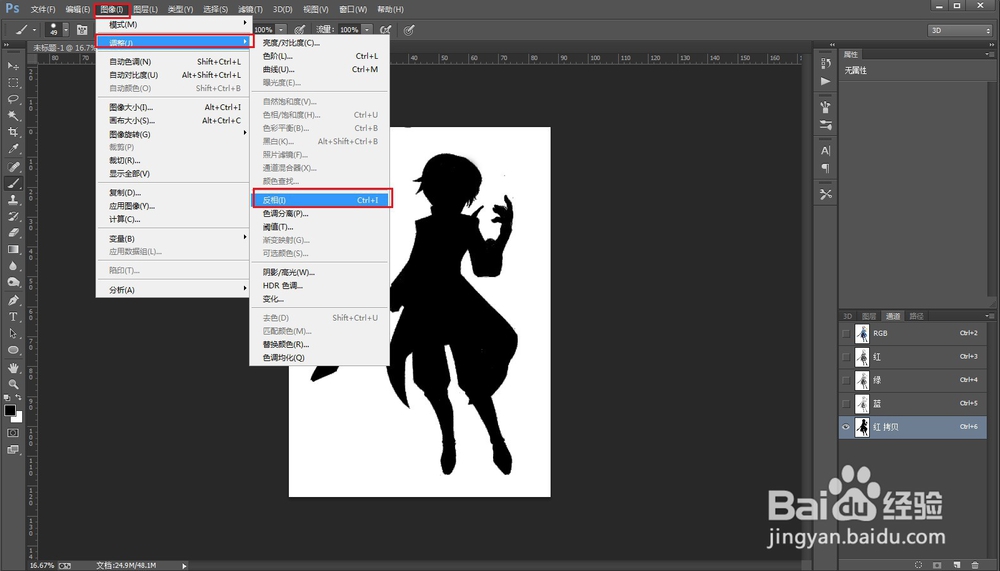Select the Crop tool
Viewport: 1000px width, 571px height.
point(13,132)
